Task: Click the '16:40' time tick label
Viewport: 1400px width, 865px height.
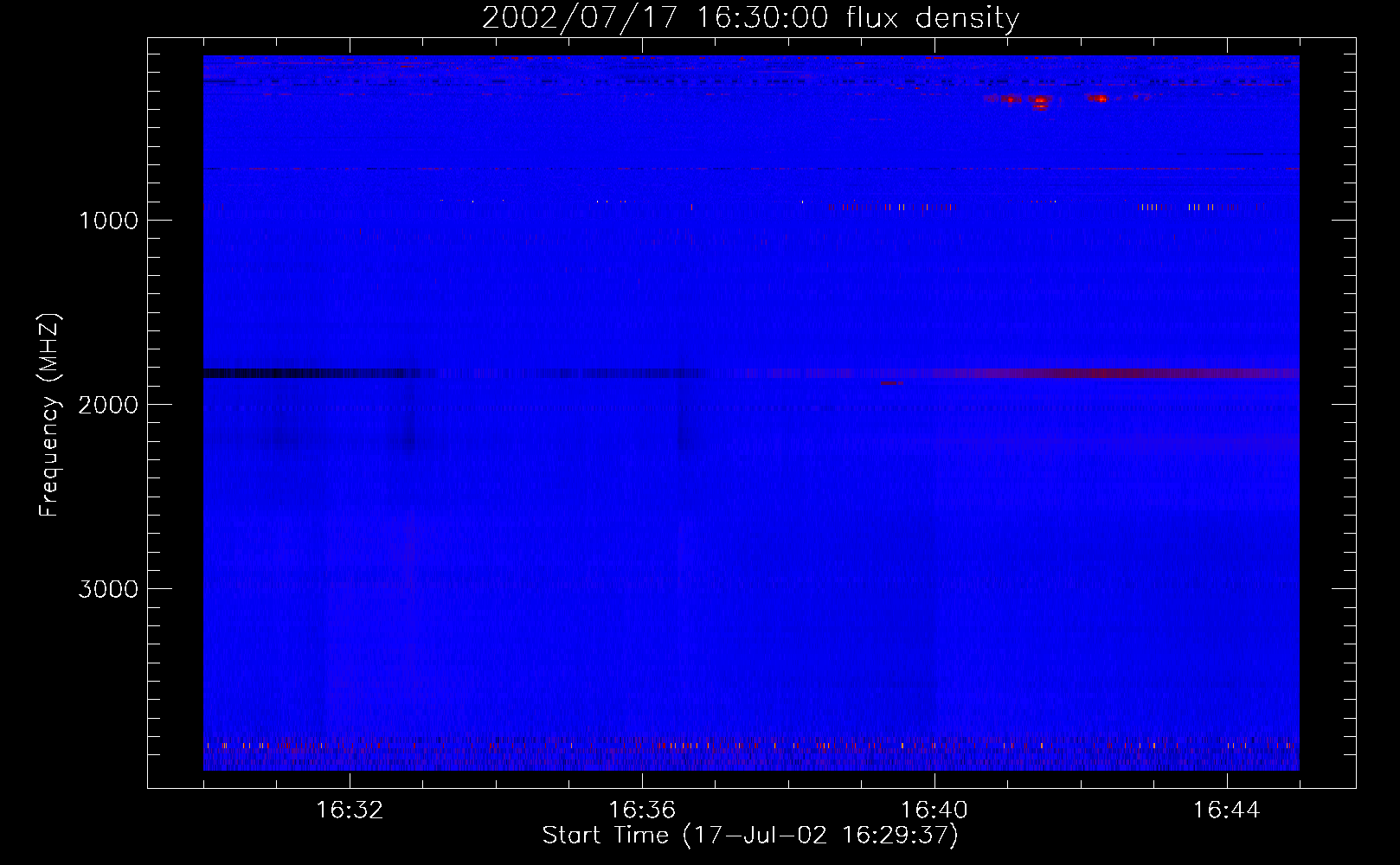Action: point(934,811)
